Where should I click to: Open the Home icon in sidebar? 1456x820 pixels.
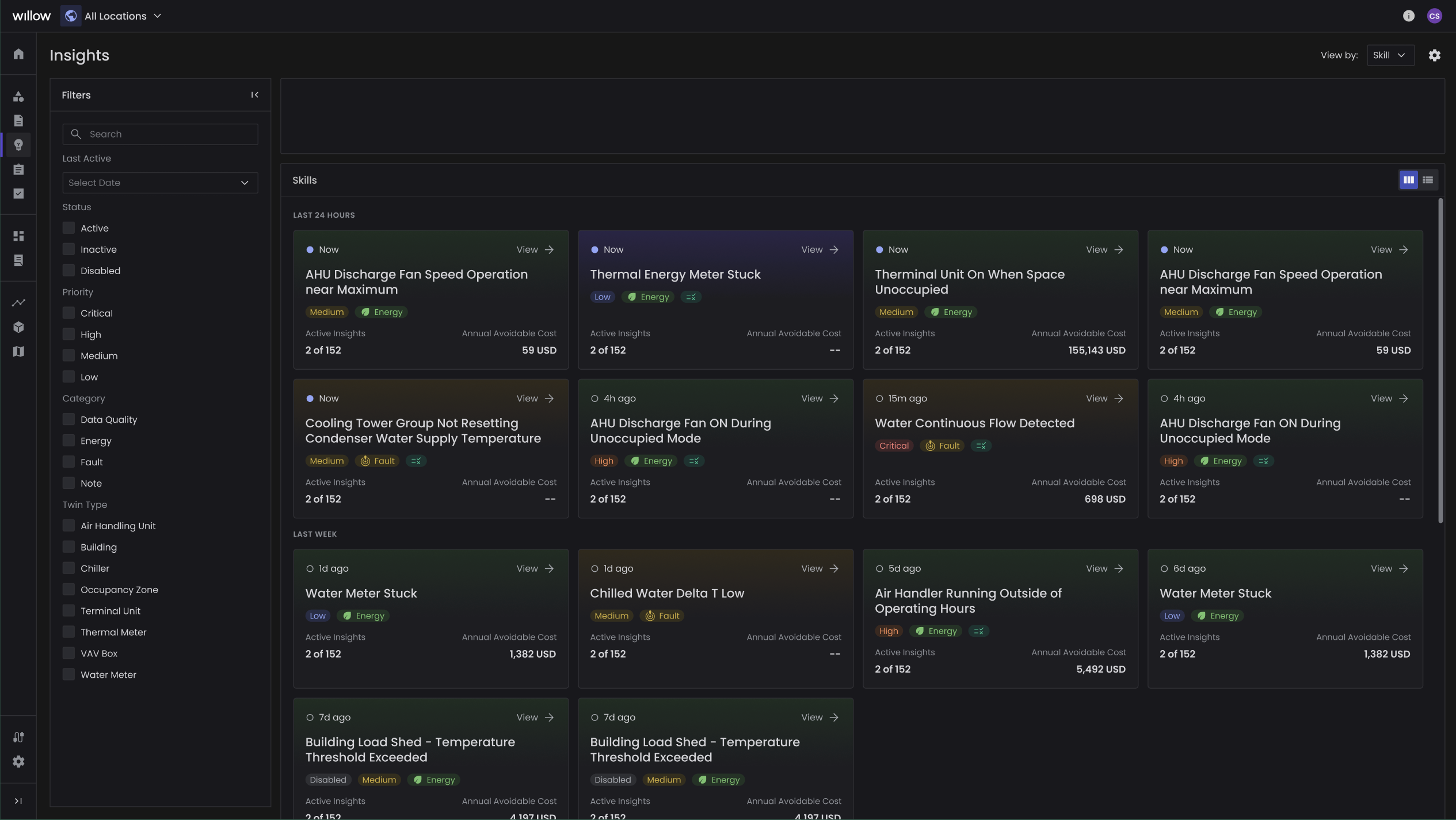click(18, 54)
